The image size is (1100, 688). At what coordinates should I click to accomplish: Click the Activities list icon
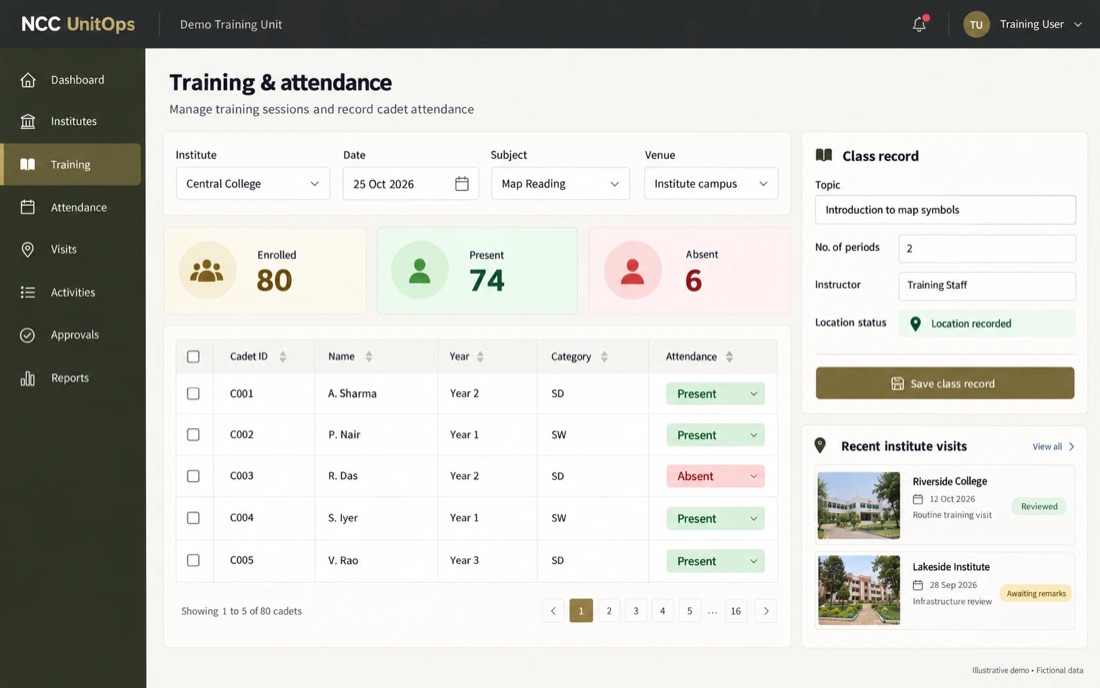[27, 292]
